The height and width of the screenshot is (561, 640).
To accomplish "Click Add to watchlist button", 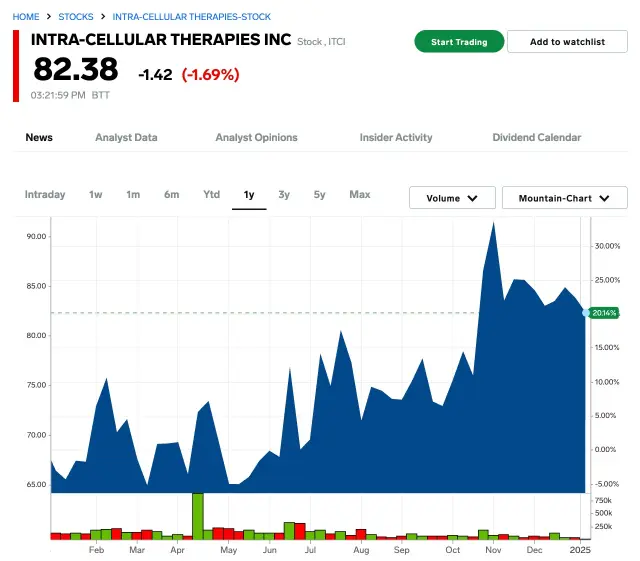I will point(567,42).
